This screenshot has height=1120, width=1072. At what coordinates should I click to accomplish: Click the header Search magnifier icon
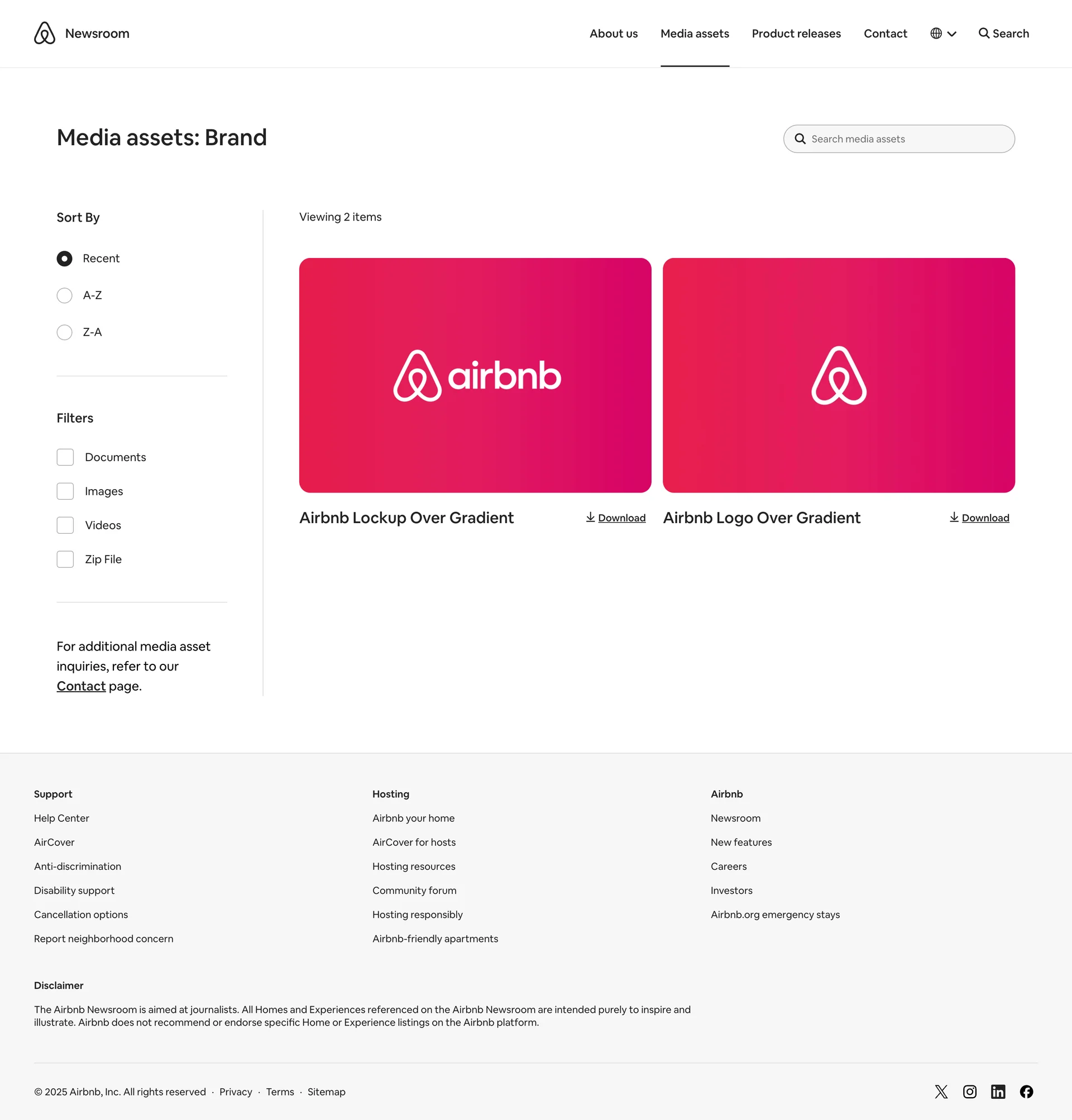984,33
